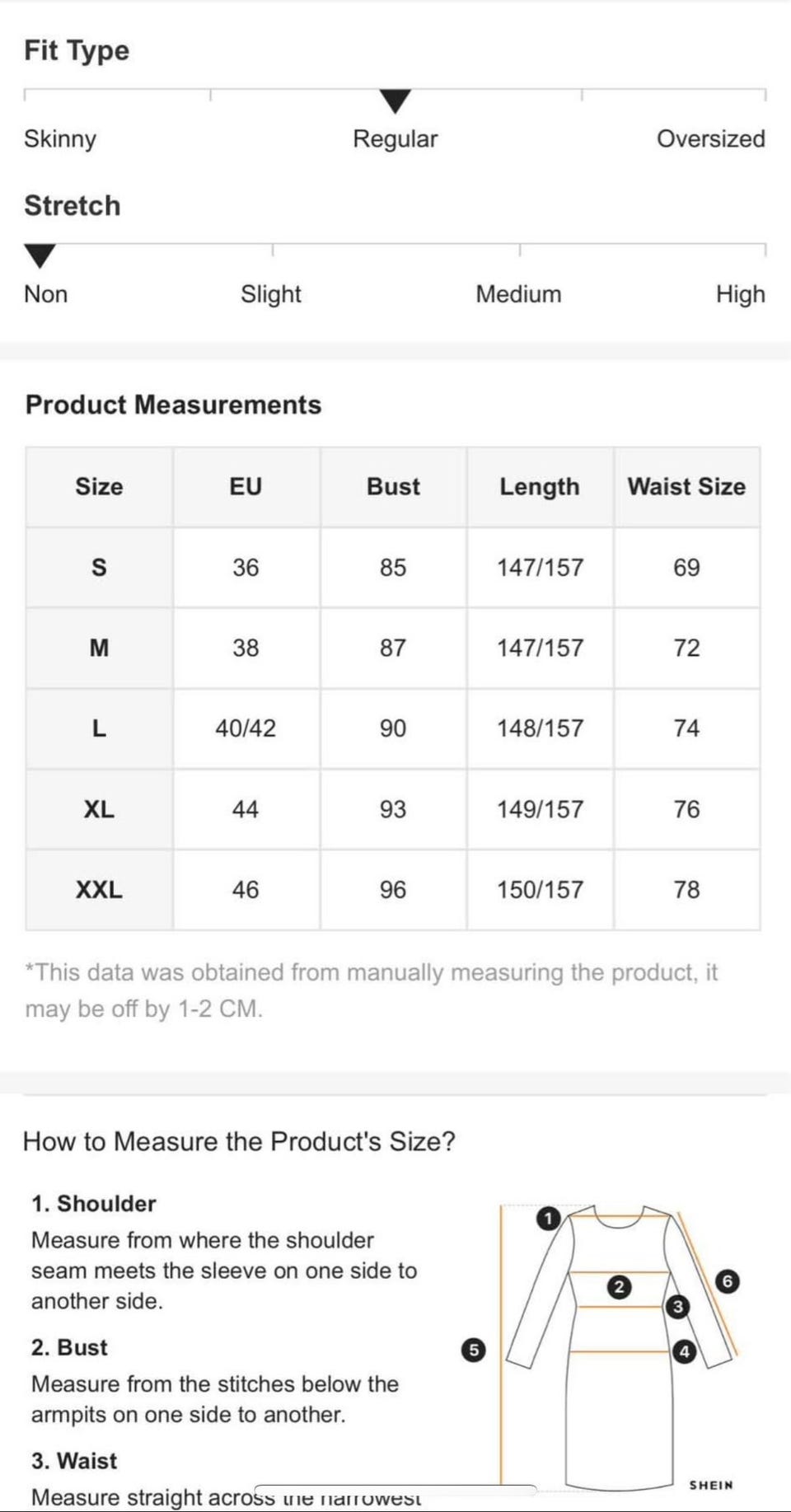The image size is (791, 1512).
Task: Tap the Waist Size column header
Action: pyautogui.click(x=686, y=486)
